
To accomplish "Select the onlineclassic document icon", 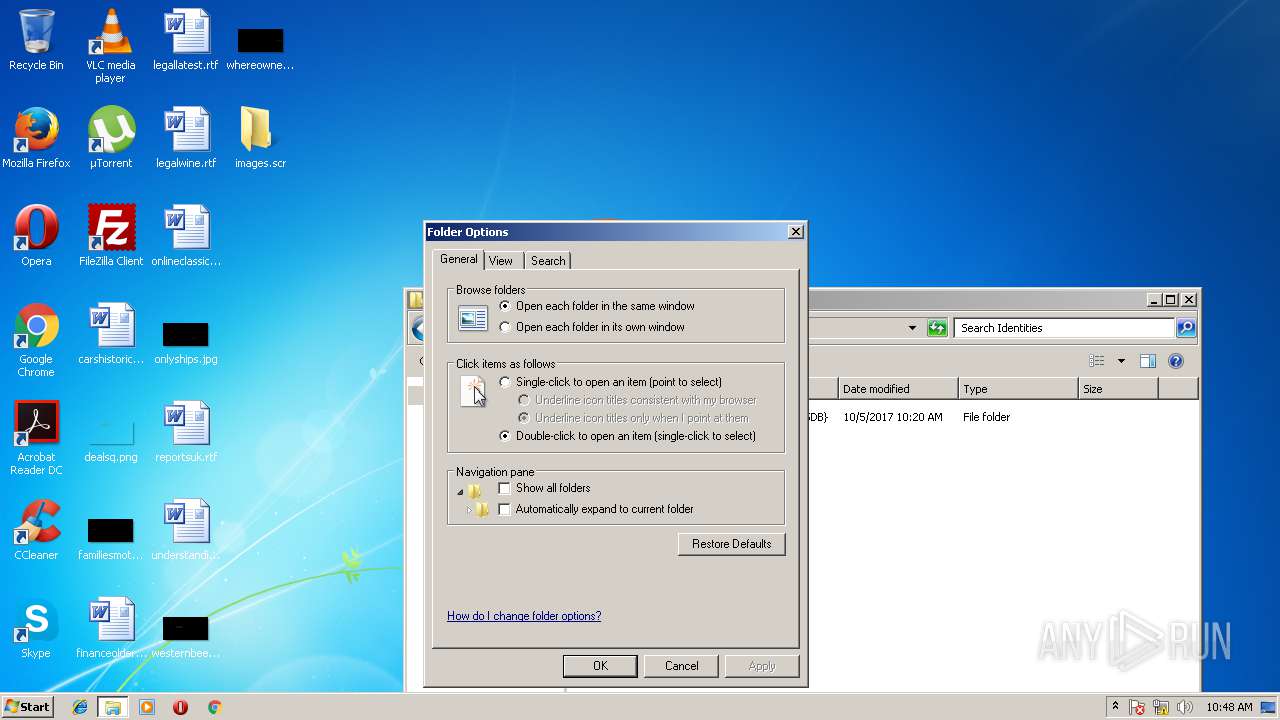I will (186, 236).
